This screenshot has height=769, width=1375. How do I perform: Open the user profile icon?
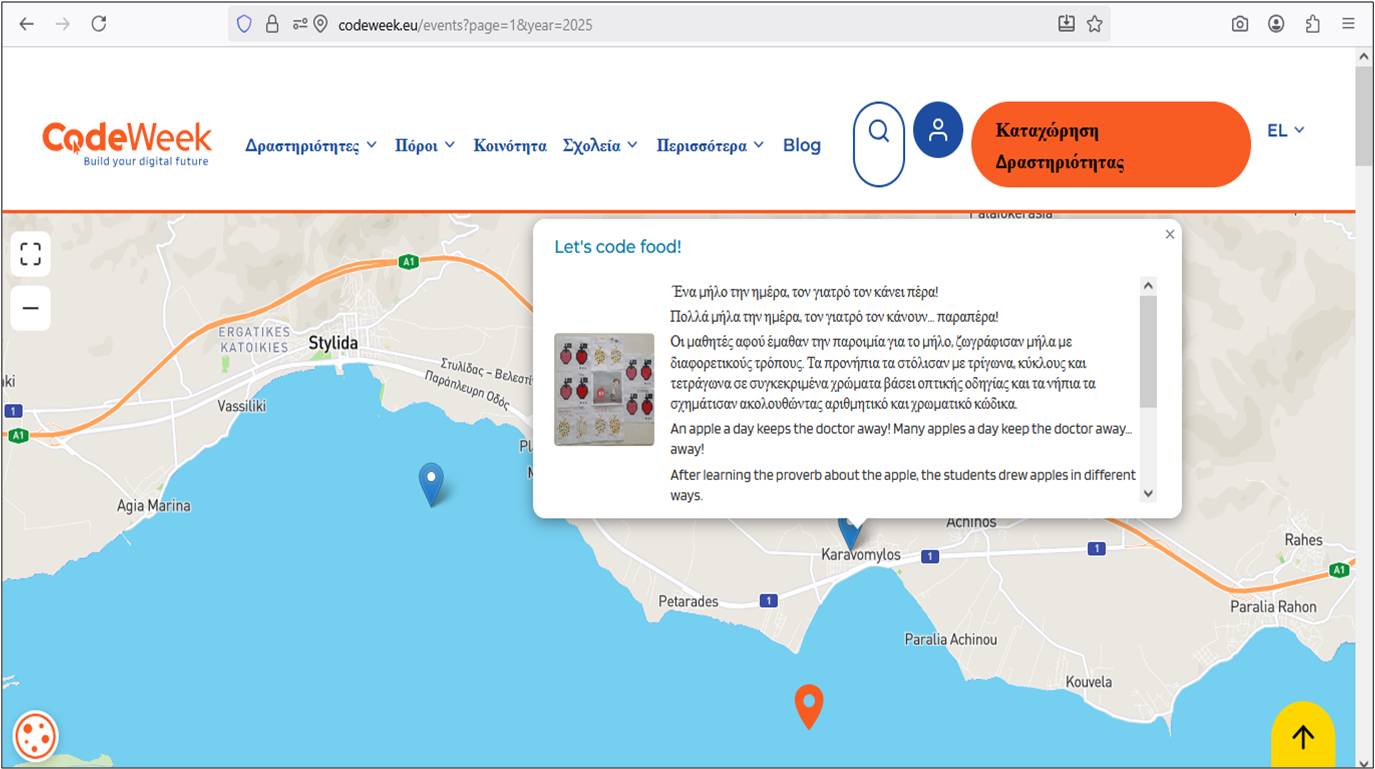pos(938,130)
